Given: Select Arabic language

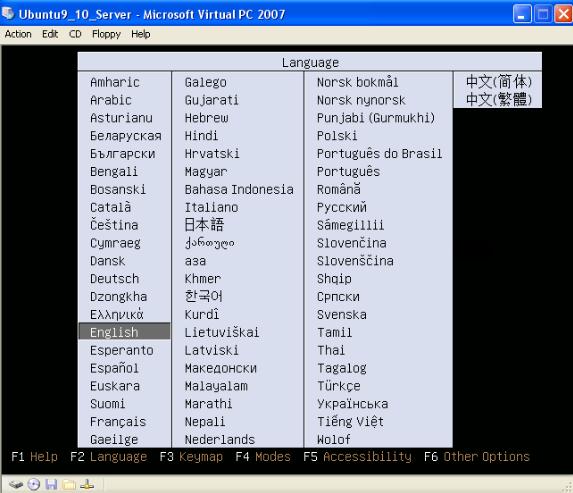Looking at the screenshot, I should click(x=111, y=100).
